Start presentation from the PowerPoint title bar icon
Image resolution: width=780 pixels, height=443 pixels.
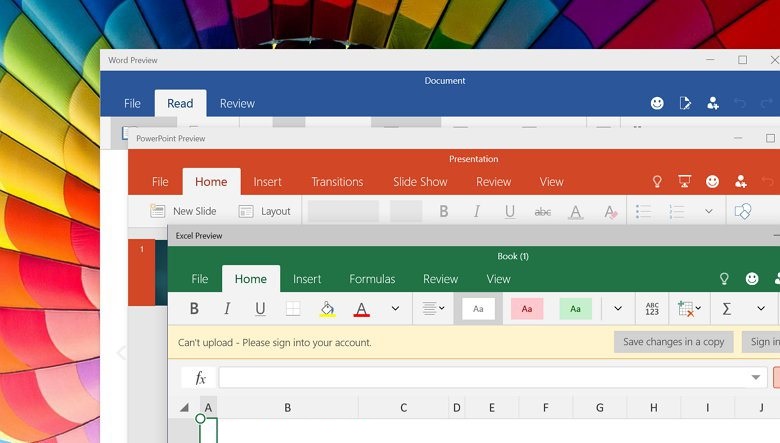(684, 181)
